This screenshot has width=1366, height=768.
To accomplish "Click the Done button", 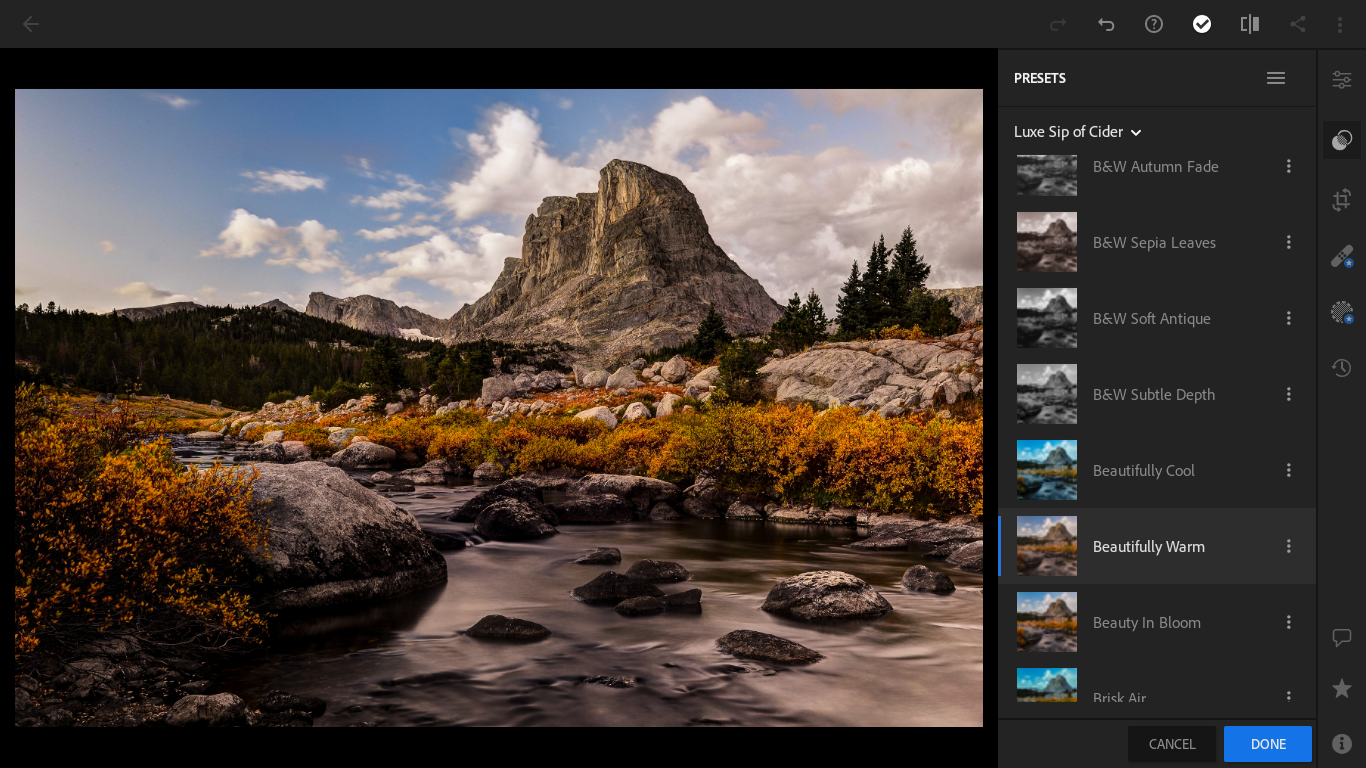I will (1268, 744).
